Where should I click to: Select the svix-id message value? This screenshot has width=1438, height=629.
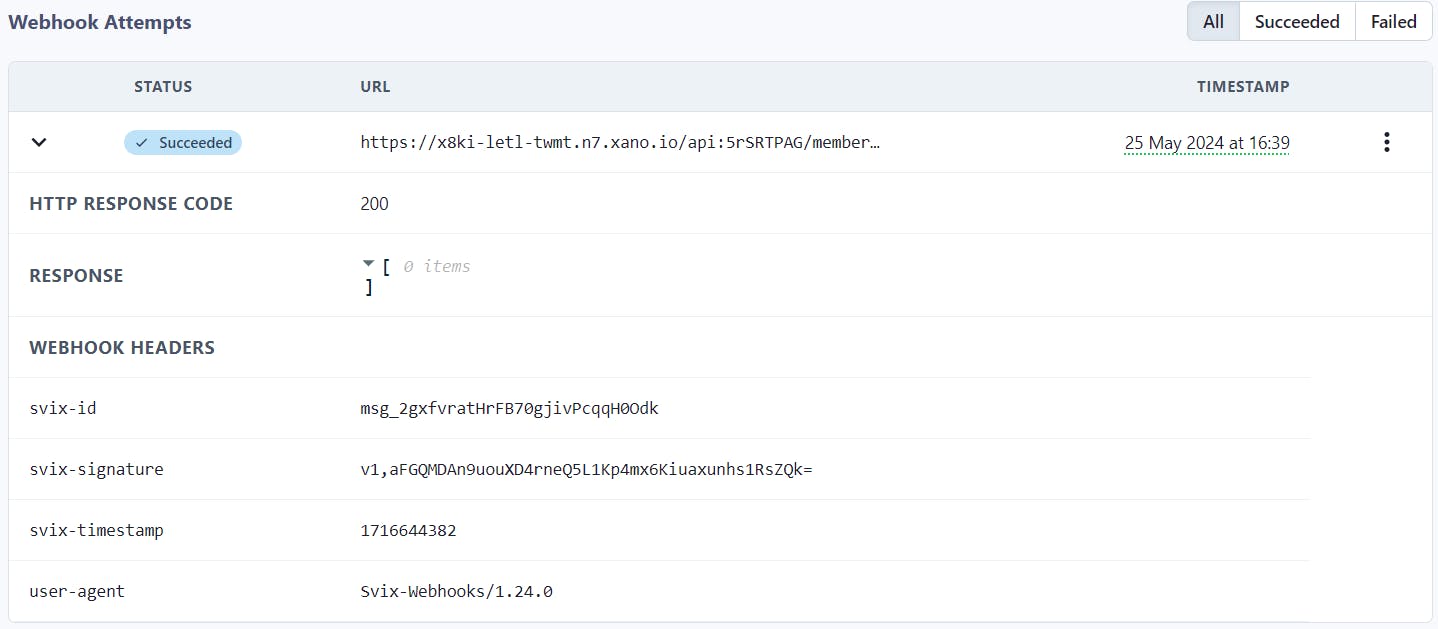[x=509, y=408]
